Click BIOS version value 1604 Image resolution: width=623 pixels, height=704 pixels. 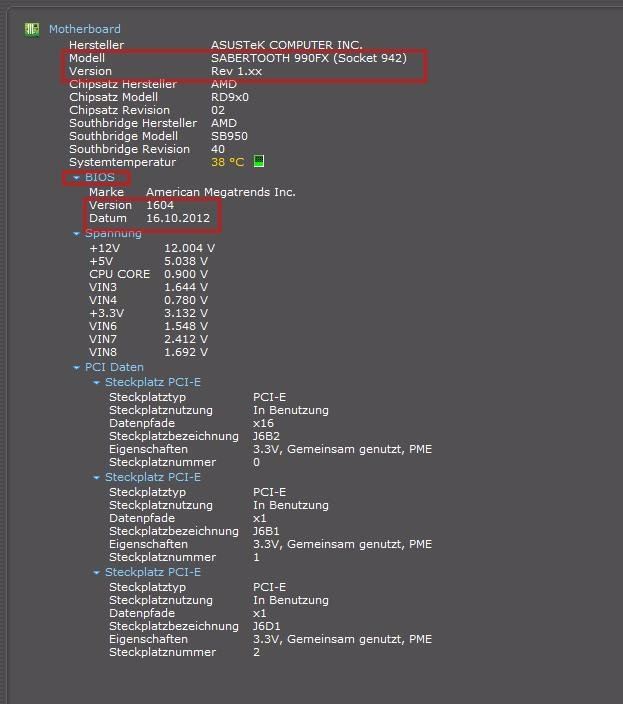[160, 205]
